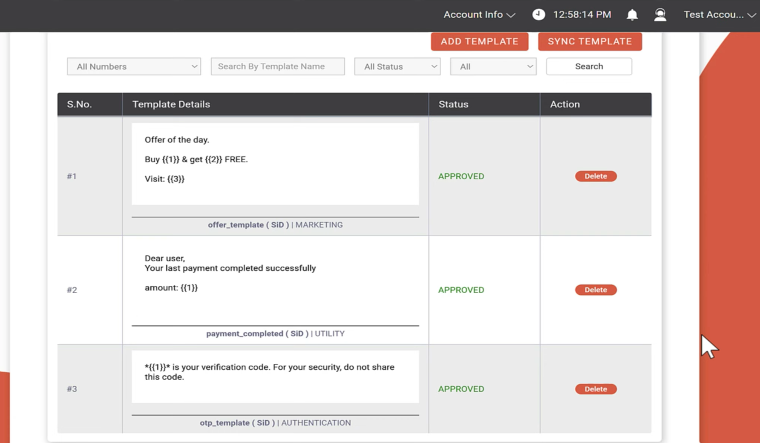Viewport: 760px width, 443px height.
Task: Click the Search By Template Name field
Action: [x=277, y=66]
